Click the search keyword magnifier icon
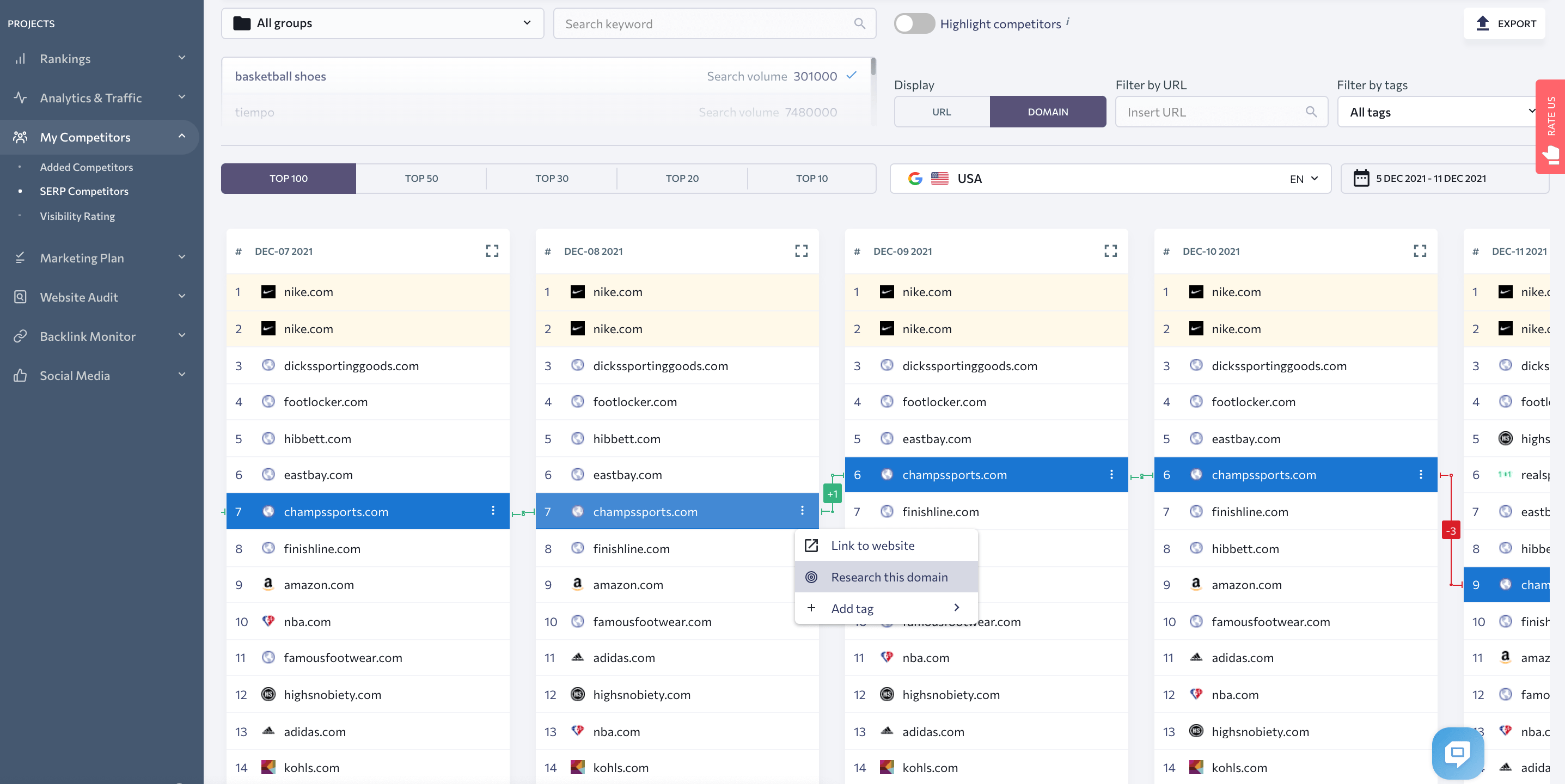 click(859, 24)
